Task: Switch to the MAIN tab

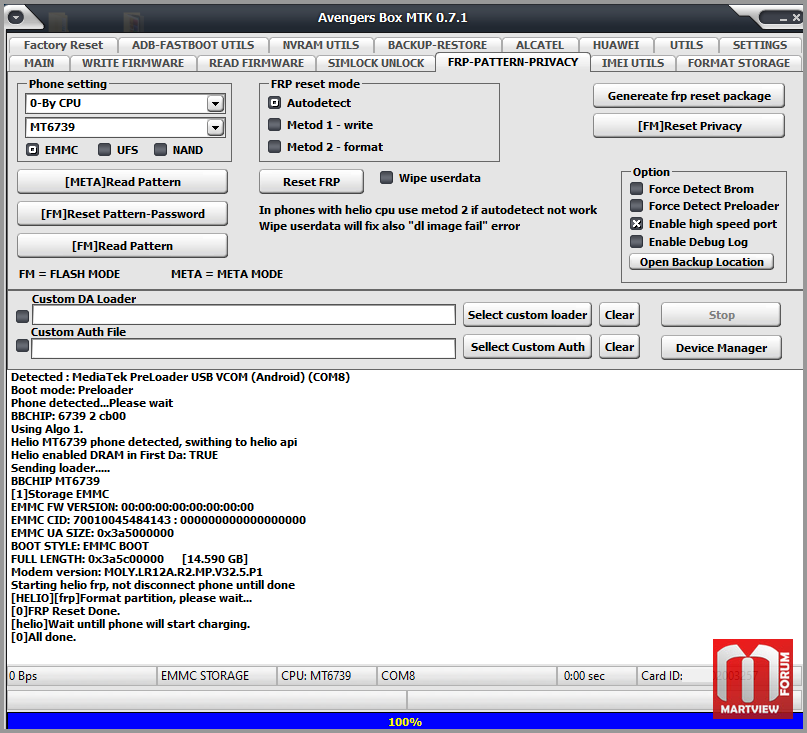Action: pyautogui.click(x=39, y=63)
